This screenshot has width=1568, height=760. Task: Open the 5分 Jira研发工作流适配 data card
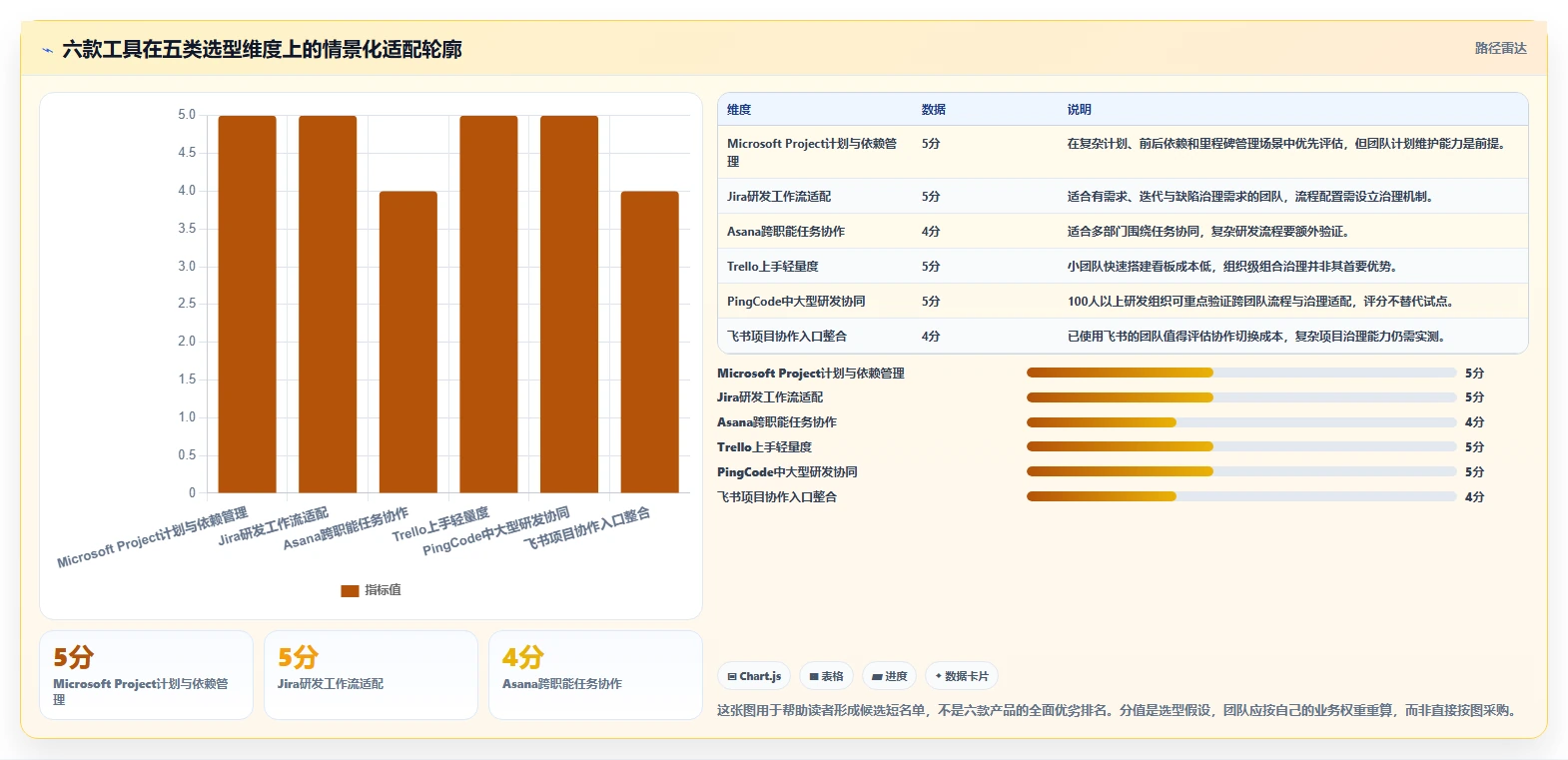(x=371, y=675)
